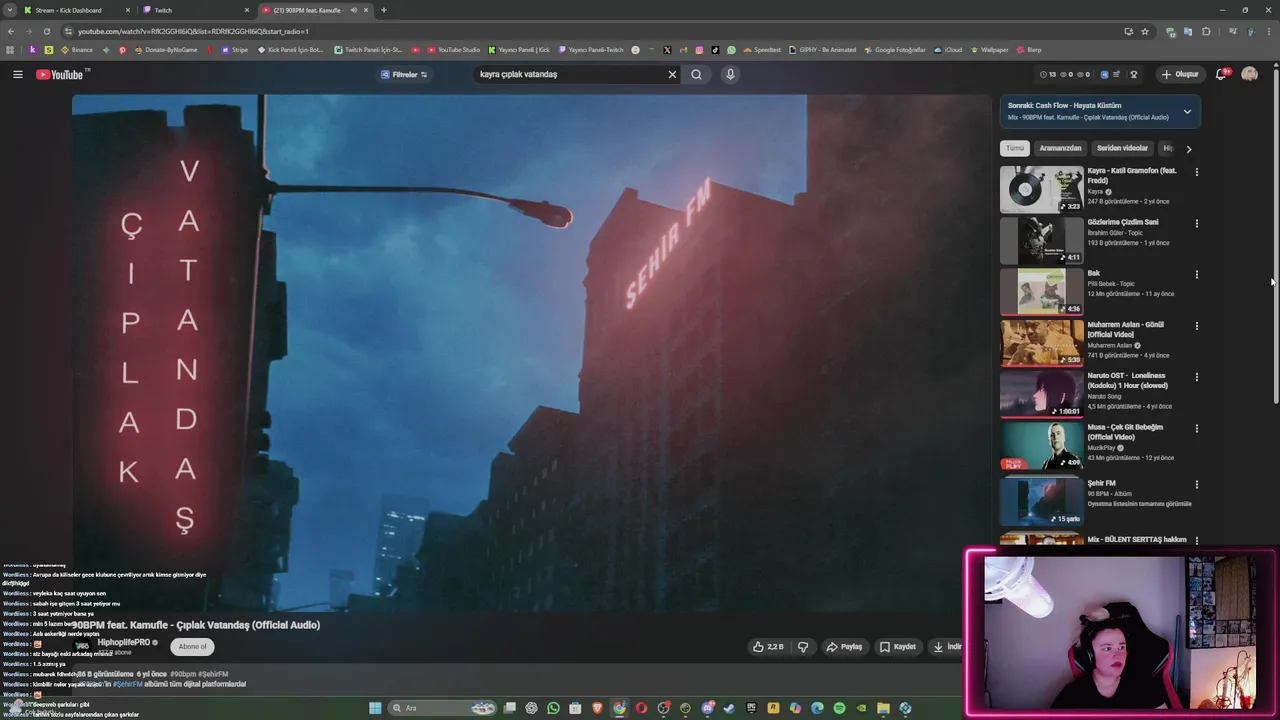Image resolution: width=1280 pixels, height=720 pixels.
Task: Switch to the Stream - Kick Dashboard tab
Action: 77,10
